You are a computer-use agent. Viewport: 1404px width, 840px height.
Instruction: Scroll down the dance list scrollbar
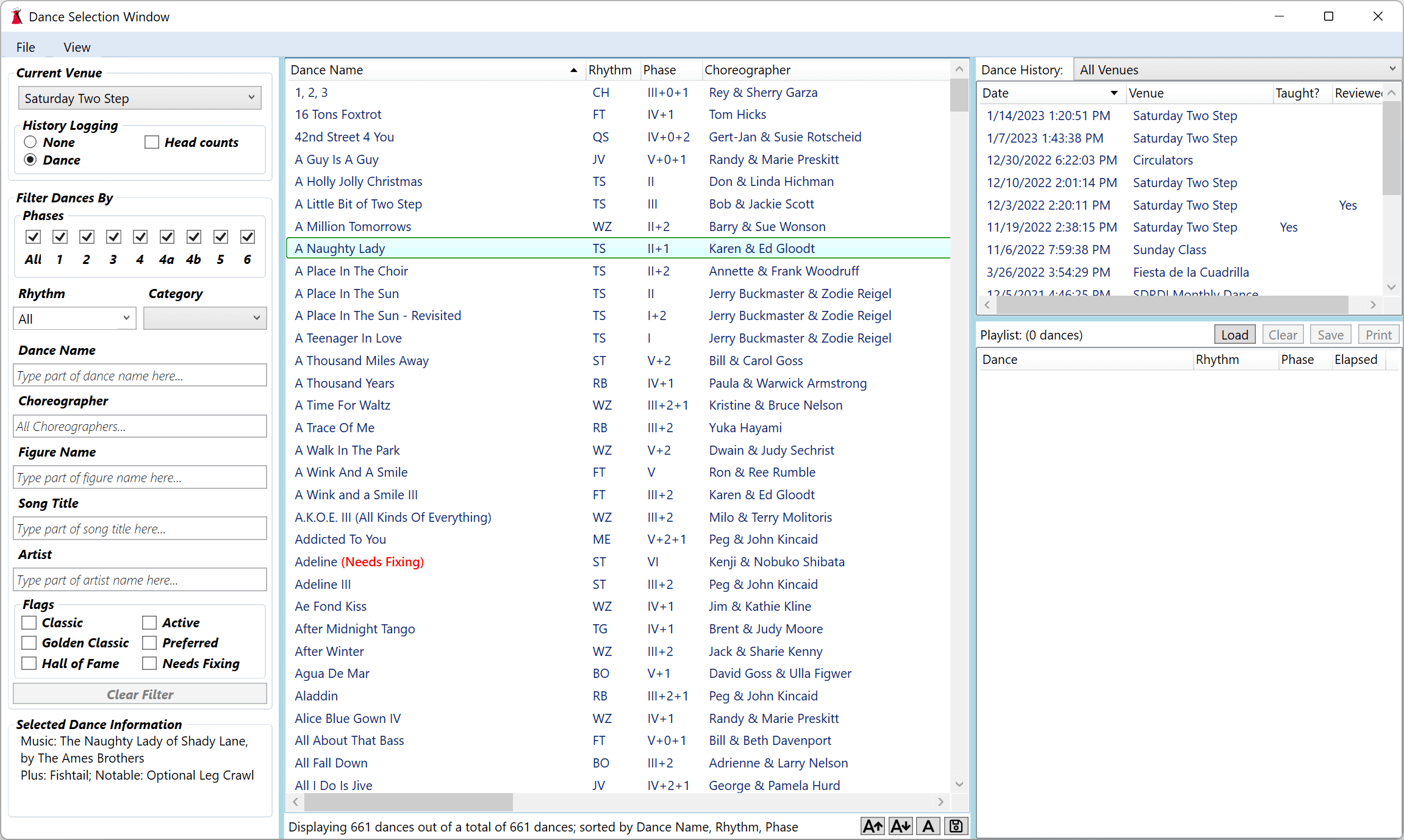[957, 789]
